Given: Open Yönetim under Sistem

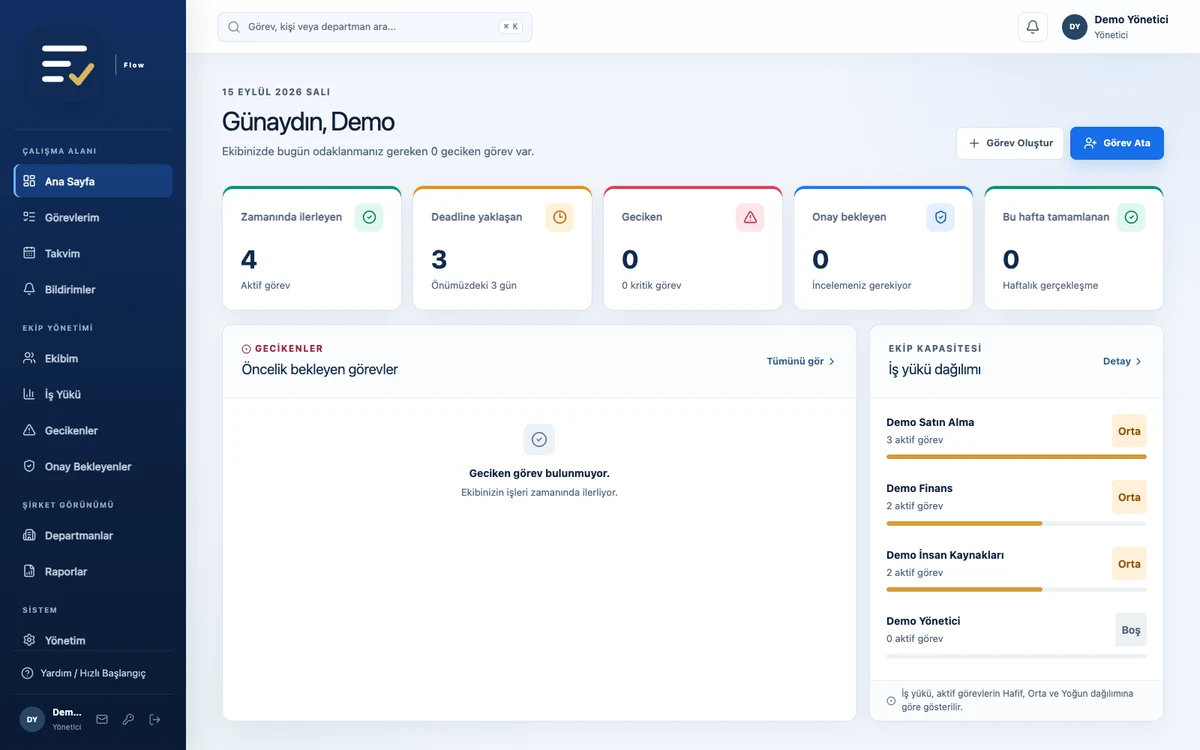Looking at the screenshot, I should click(93, 640).
